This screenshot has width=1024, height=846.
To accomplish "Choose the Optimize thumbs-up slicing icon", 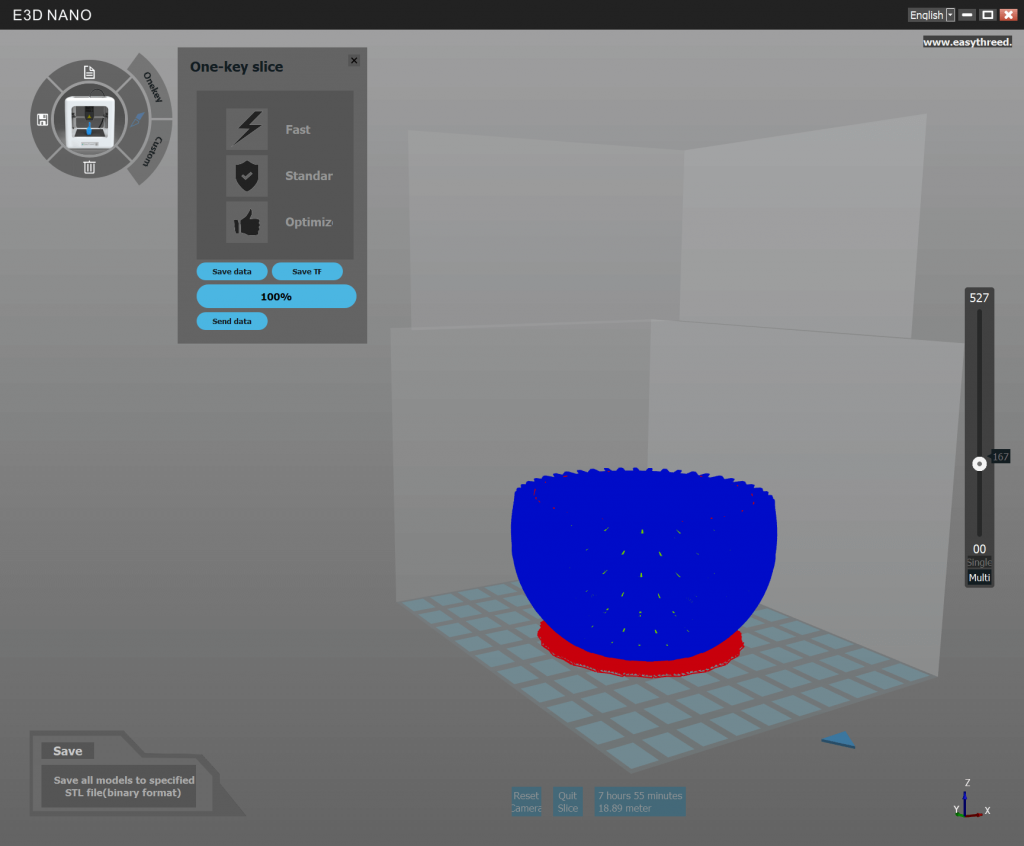I will (247, 222).
